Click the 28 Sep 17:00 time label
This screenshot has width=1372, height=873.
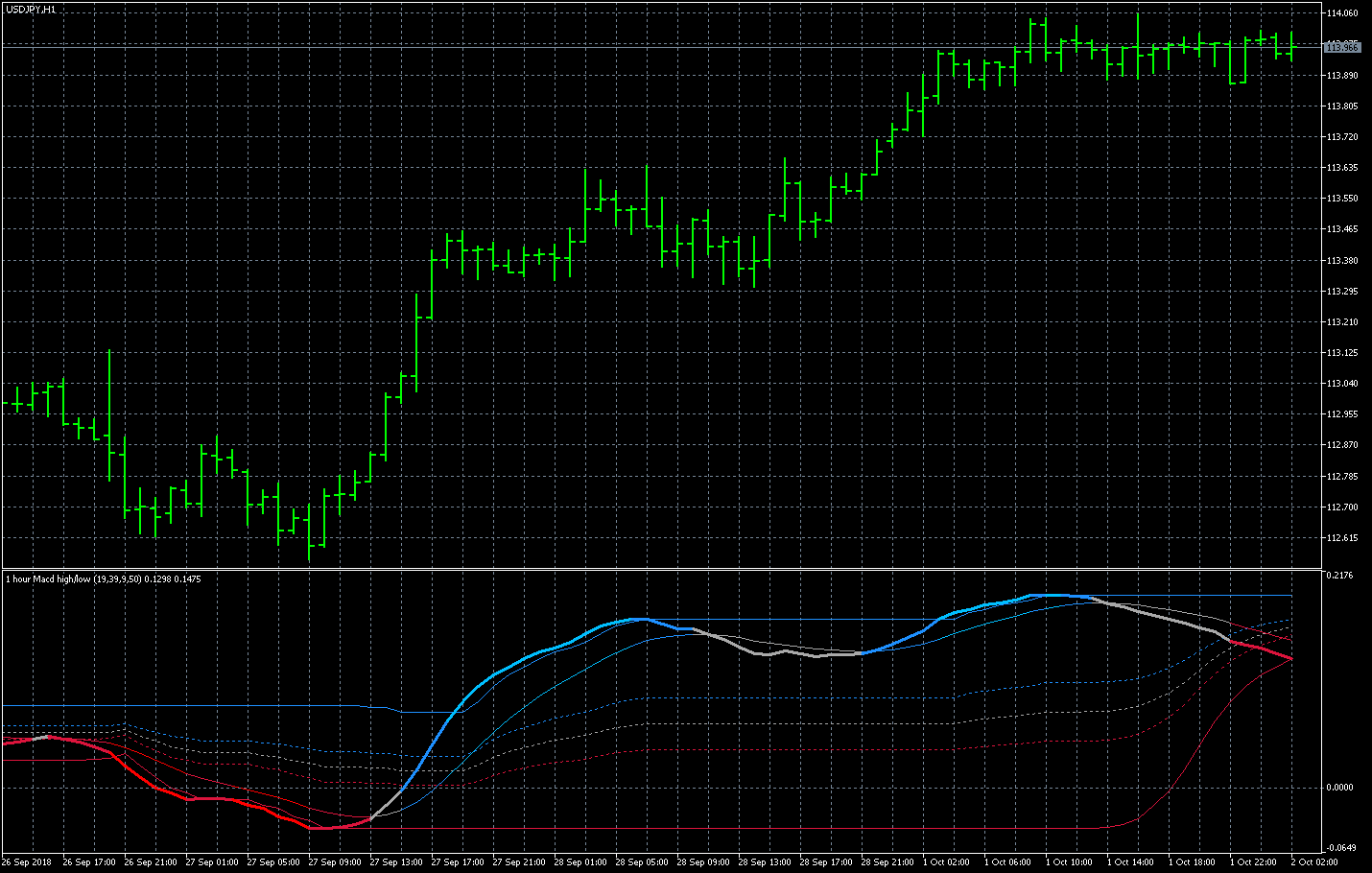[826, 862]
